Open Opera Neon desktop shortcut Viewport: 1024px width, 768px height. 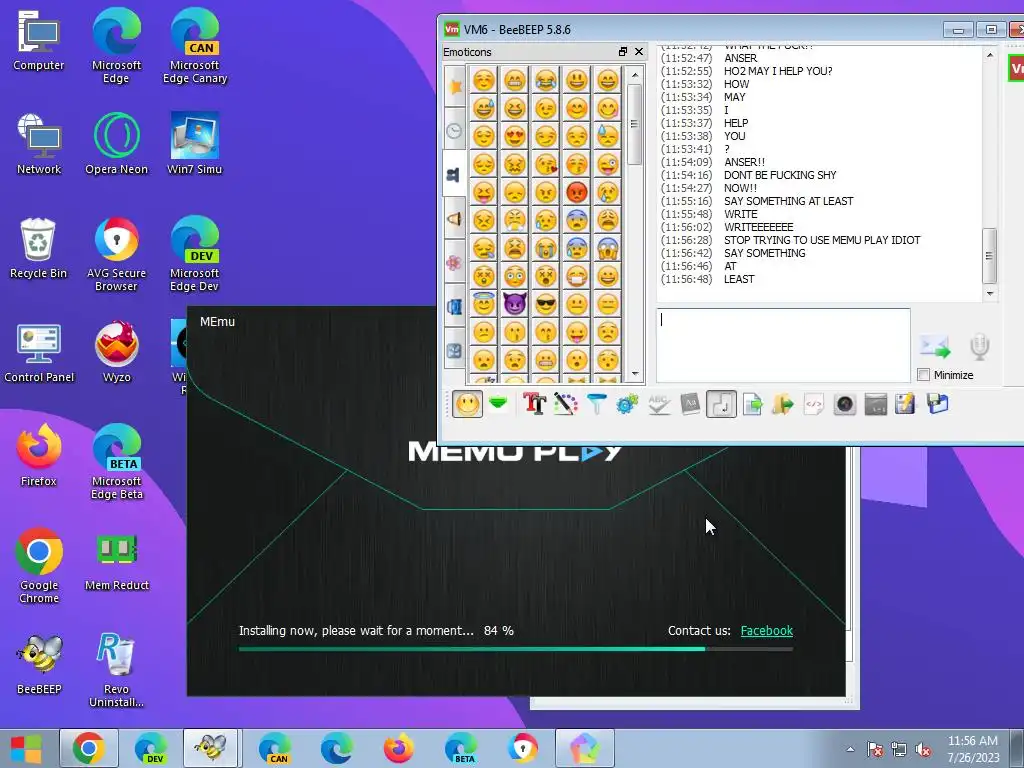click(x=116, y=144)
